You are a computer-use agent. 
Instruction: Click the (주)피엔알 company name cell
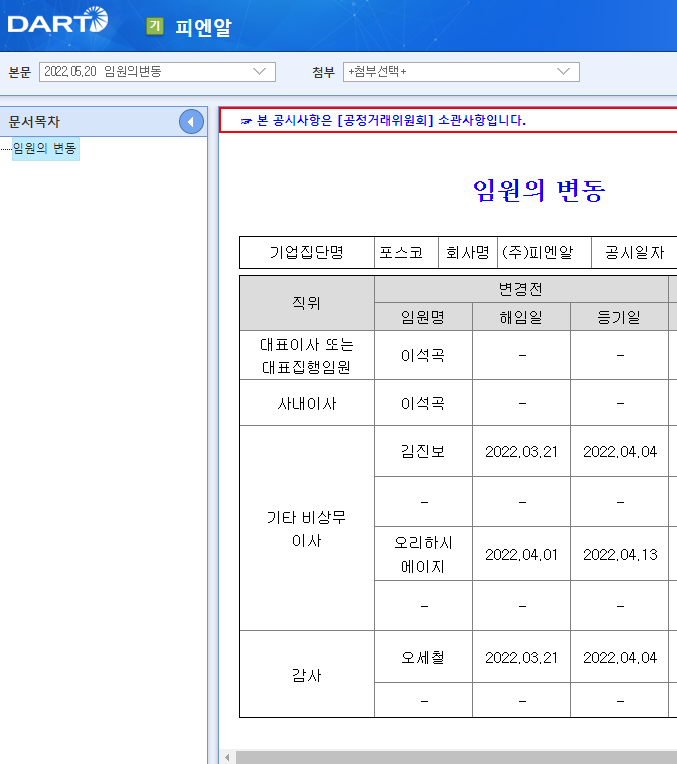tap(543, 253)
